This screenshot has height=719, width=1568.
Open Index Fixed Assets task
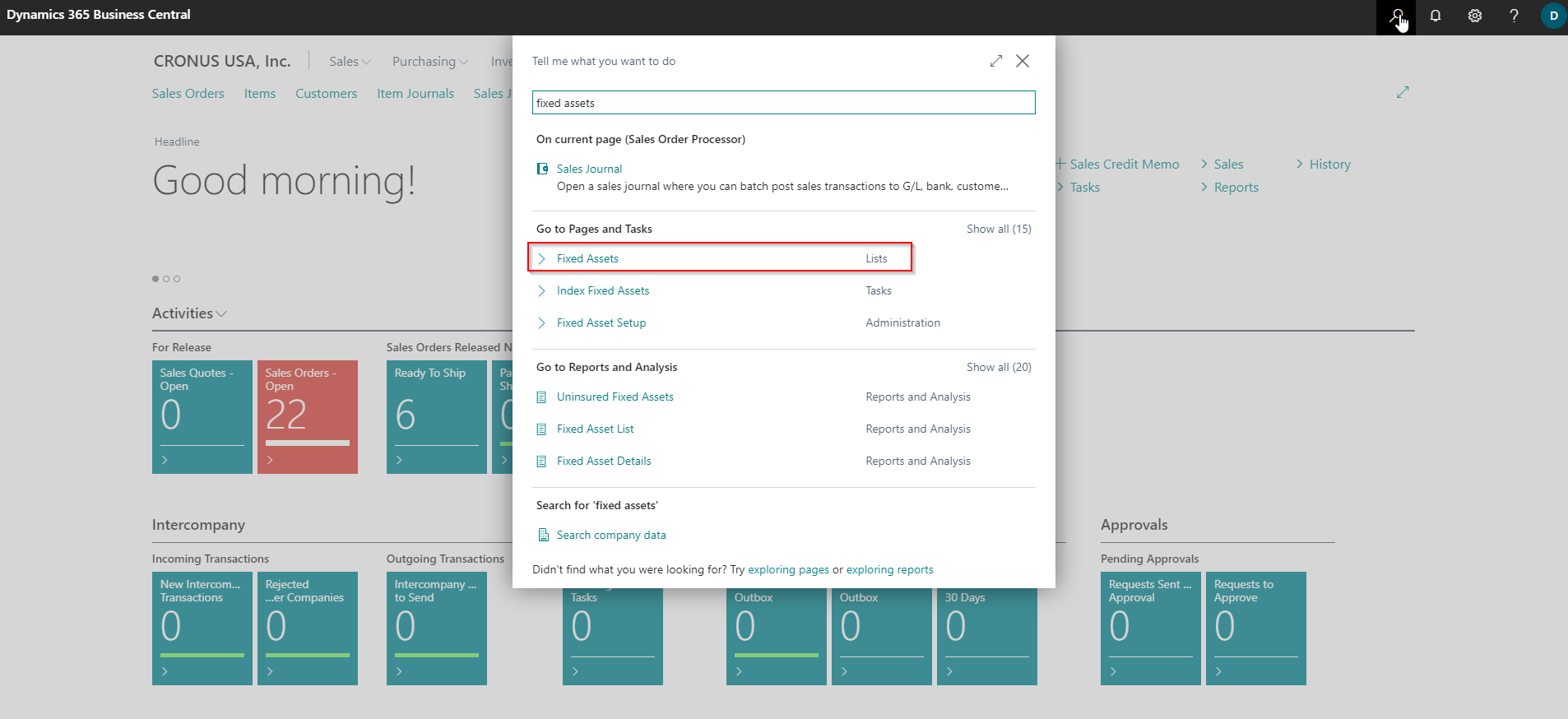click(x=602, y=290)
